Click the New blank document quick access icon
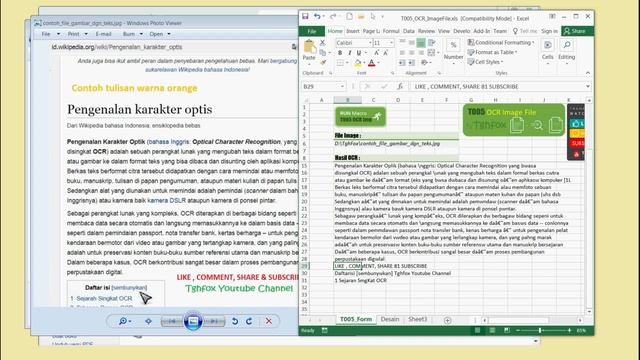Viewport: 640px width, 360px height. pos(349,16)
